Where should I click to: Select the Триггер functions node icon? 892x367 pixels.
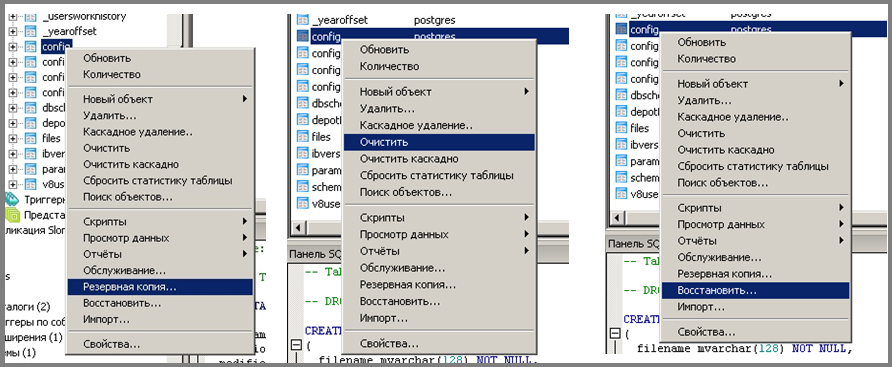point(12,199)
